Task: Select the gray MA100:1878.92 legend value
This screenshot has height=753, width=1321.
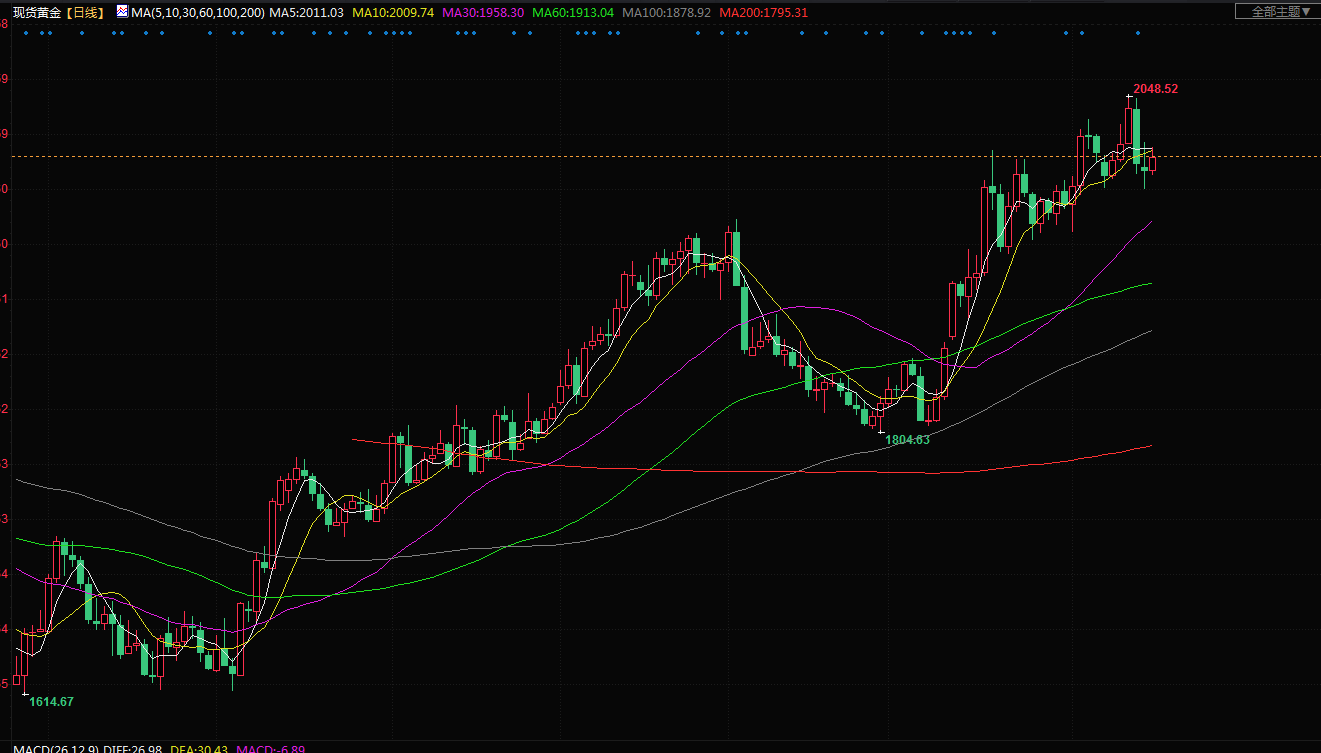Action: tap(666, 13)
